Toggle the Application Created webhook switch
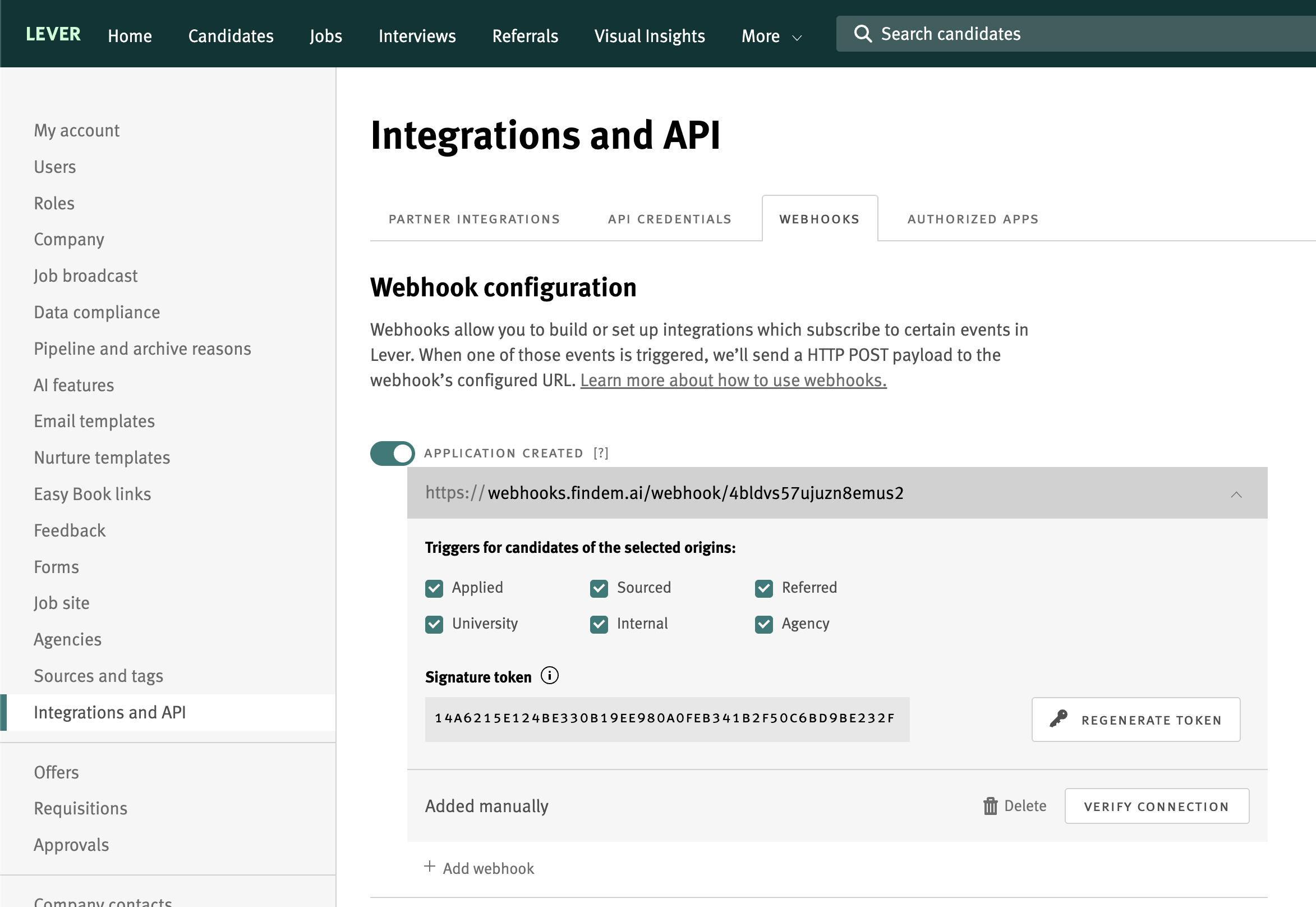 point(393,453)
